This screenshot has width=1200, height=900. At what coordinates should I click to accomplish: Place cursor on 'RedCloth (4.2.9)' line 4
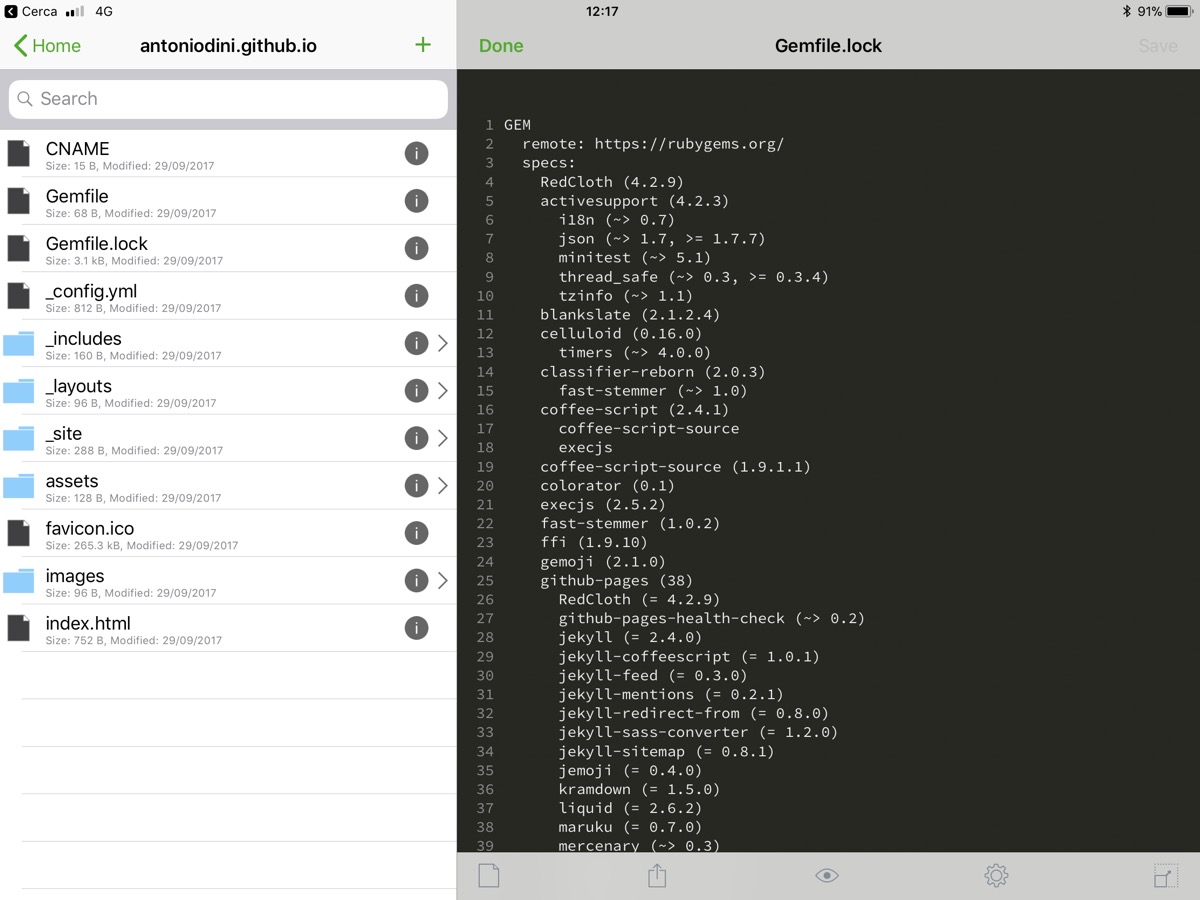612,182
